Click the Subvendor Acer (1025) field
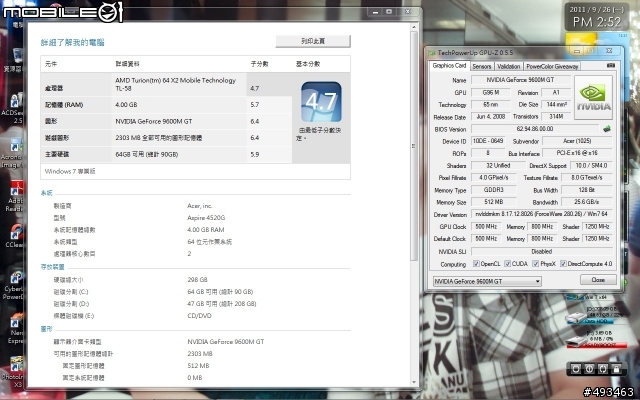This screenshot has width=640, height=400. 577,141
